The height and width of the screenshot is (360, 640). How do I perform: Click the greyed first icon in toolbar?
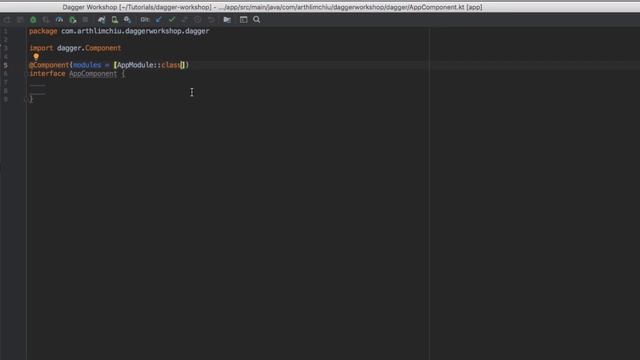coord(7,20)
